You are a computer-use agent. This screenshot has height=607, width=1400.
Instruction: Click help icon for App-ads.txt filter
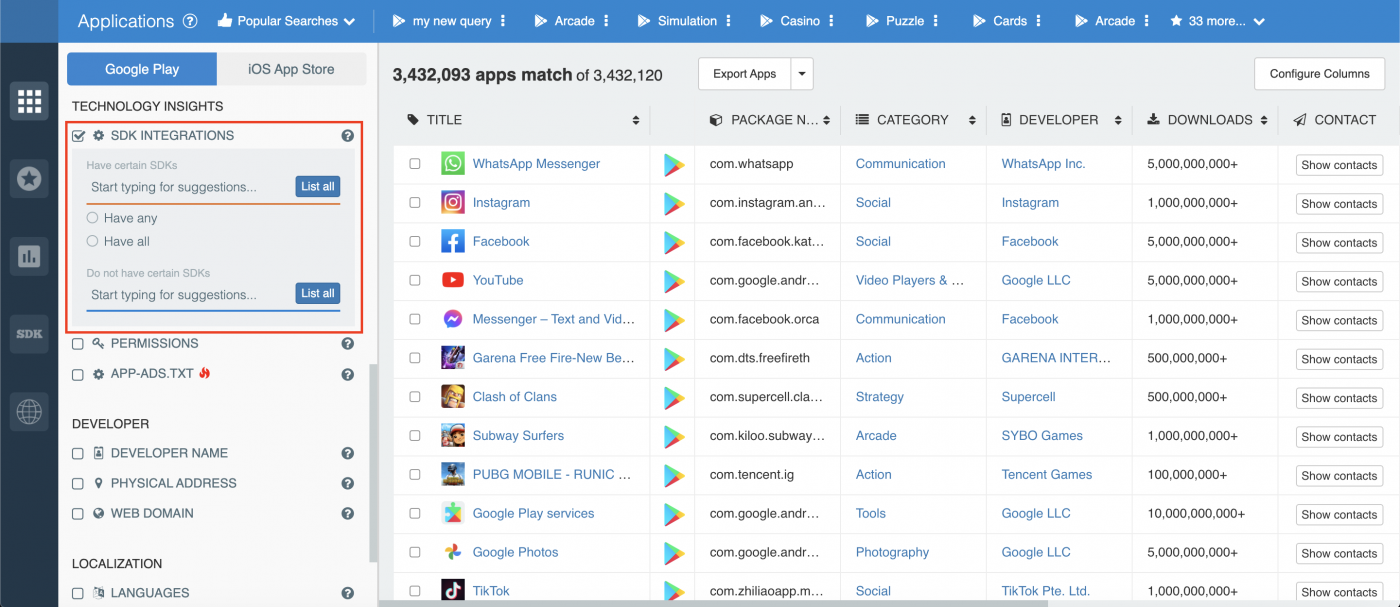pyautogui.click(x=348, y=375)
